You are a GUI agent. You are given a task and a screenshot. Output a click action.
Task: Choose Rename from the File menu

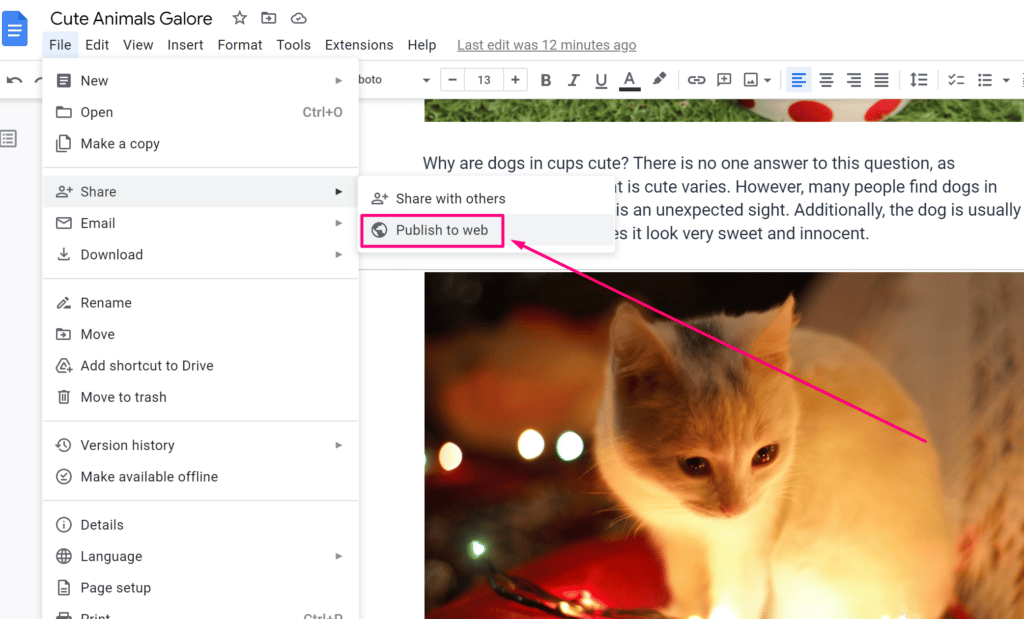[x=200, y=303]
